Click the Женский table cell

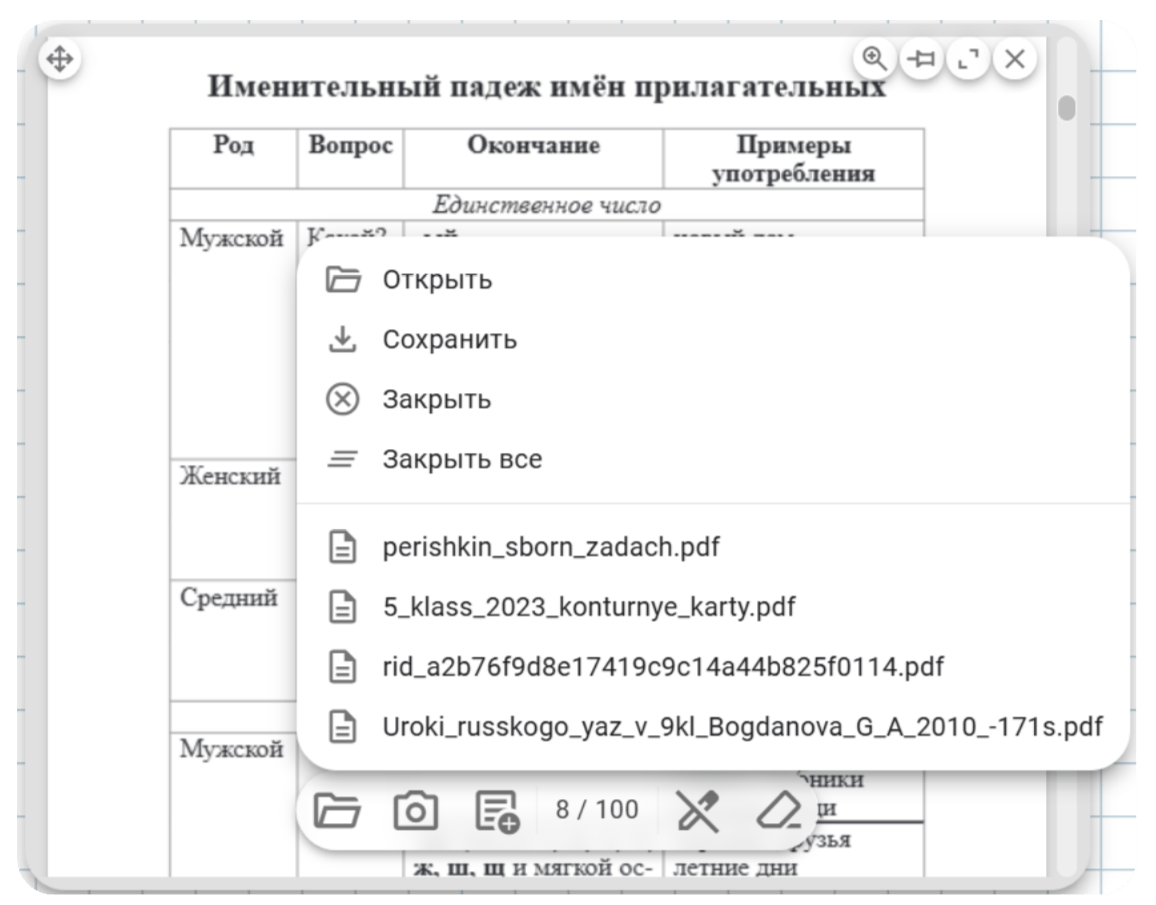point(233,519)
